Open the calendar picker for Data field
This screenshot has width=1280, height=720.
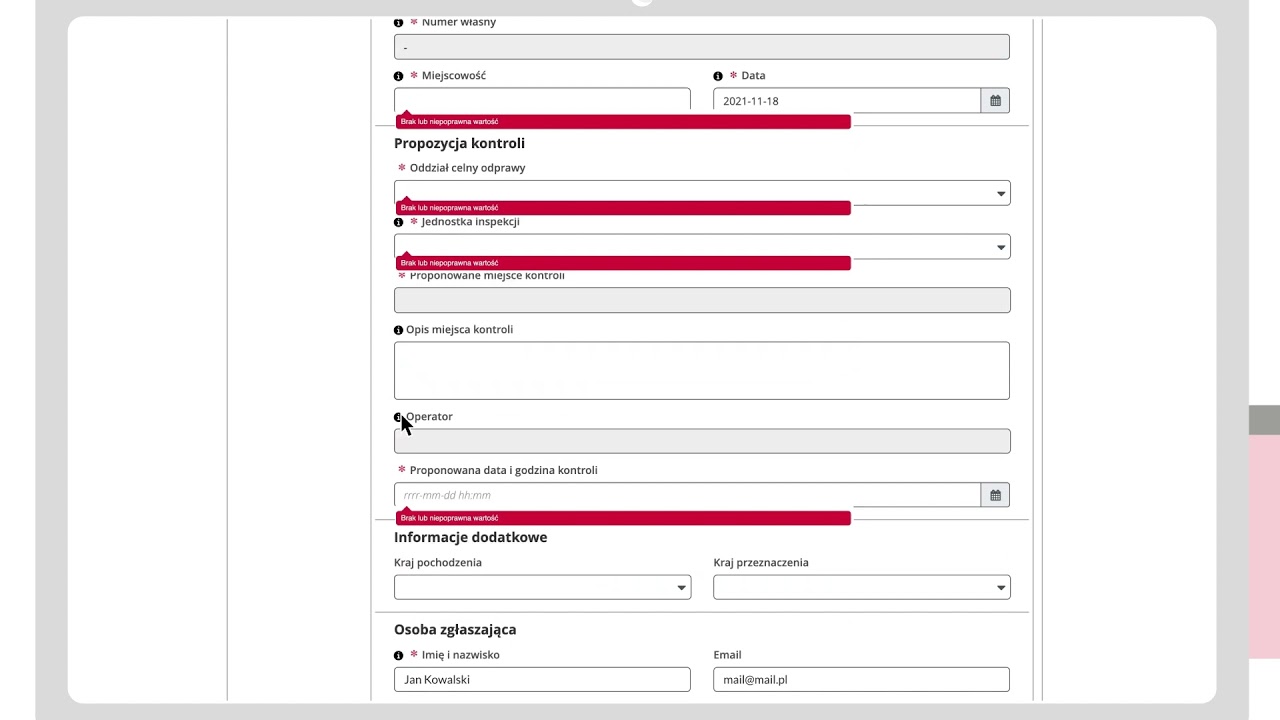995,101
